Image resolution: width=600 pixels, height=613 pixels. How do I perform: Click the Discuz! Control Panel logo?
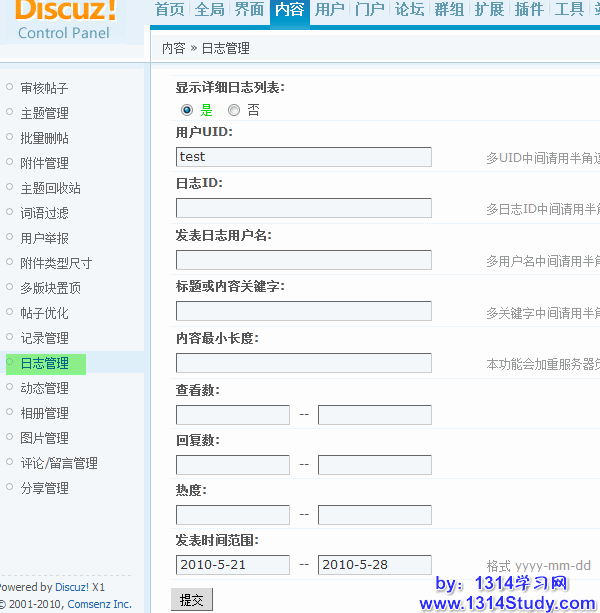click(68, 20)
